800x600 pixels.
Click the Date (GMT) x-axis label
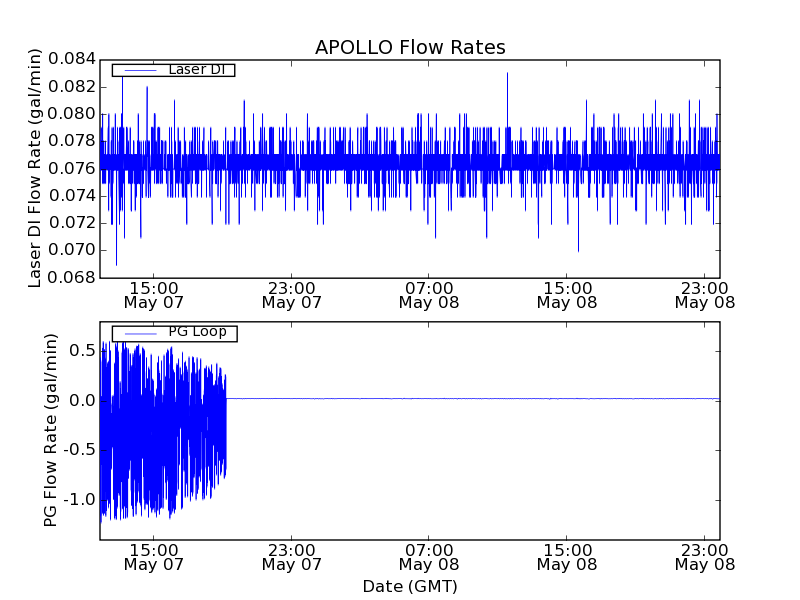coord(410,586)
